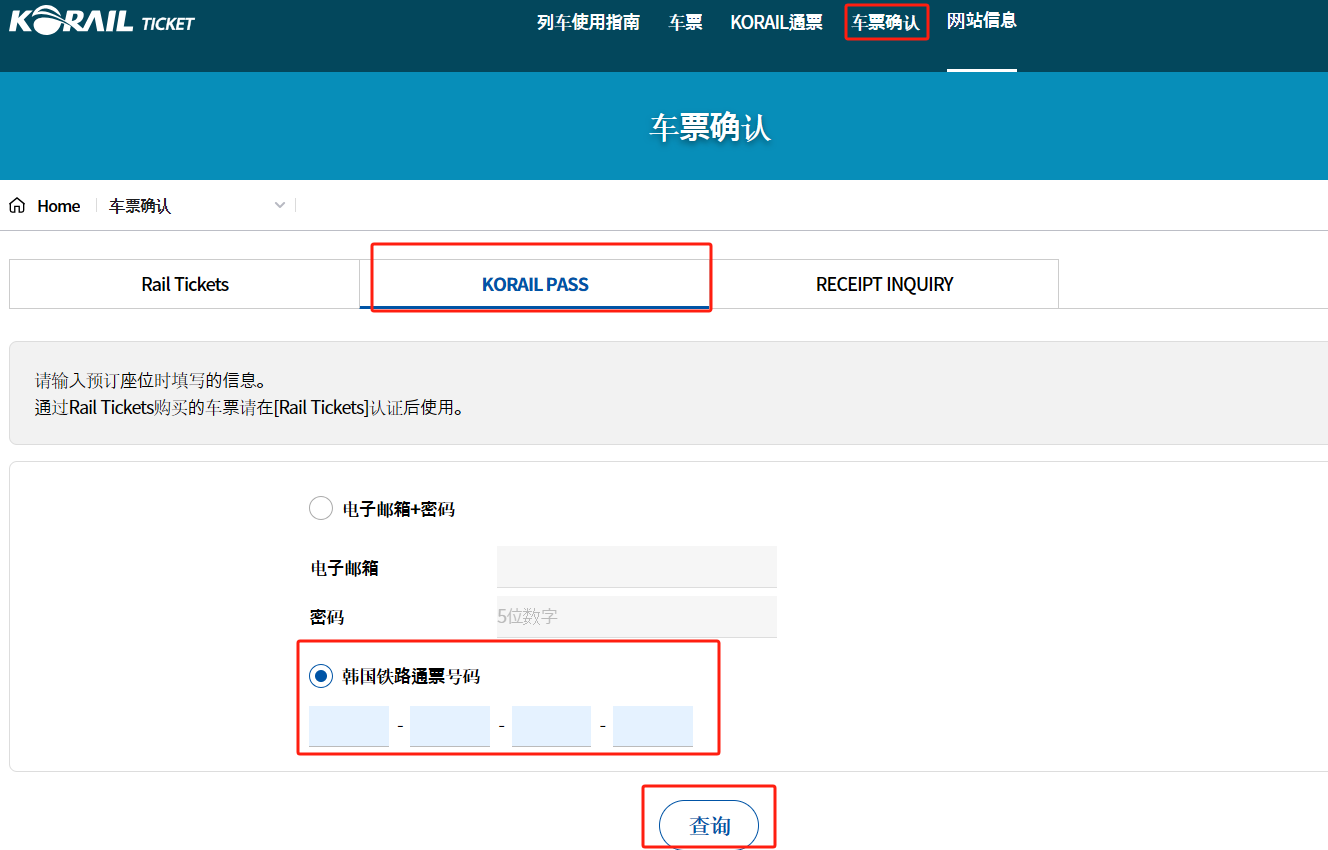Viewport: 1328px width, 850px height.
Task: Click the third pass number box
Action: pos(551,726)
